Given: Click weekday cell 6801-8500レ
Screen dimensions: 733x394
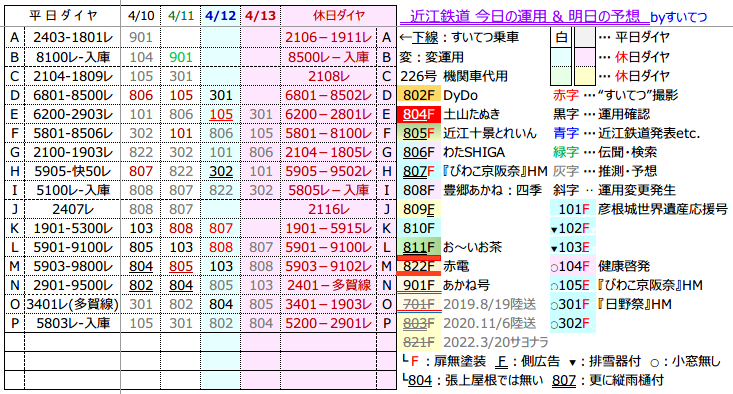Looking at the screenshot, I should 72,95.
